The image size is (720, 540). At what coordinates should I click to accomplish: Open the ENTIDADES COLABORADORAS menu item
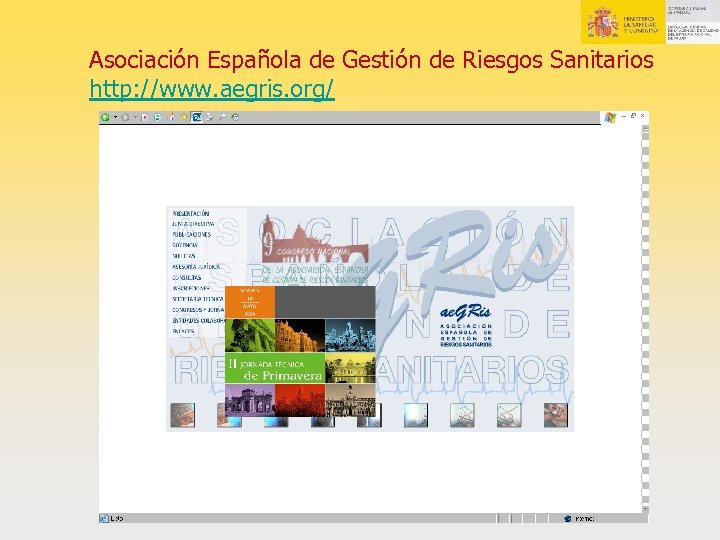point(198,321)
